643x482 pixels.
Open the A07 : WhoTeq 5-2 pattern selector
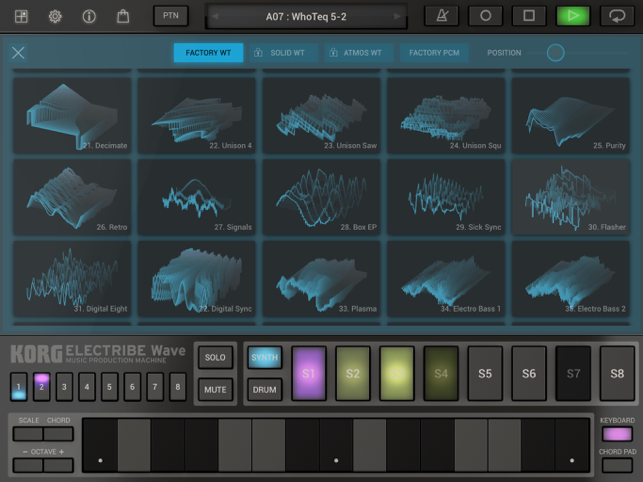pyautogui.click(x=307, y=17)
